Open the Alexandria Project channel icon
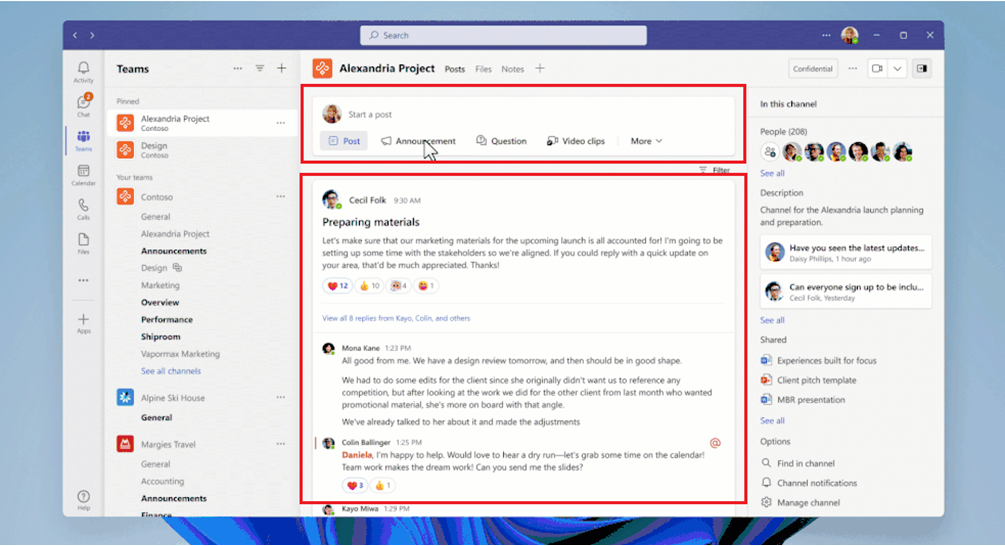Viewport: 1005px width, 546px height. click(x=322, y=68)
